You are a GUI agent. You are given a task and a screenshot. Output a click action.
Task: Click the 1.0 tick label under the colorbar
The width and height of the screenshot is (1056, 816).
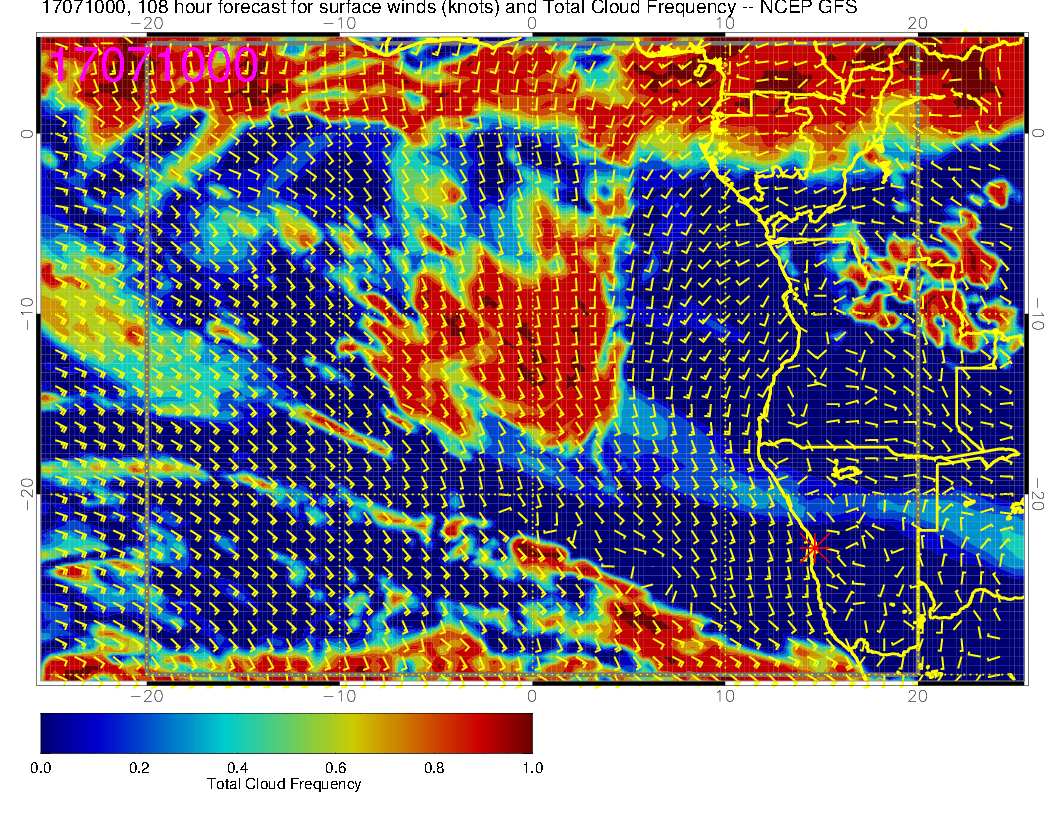click(x=532, y=768)
